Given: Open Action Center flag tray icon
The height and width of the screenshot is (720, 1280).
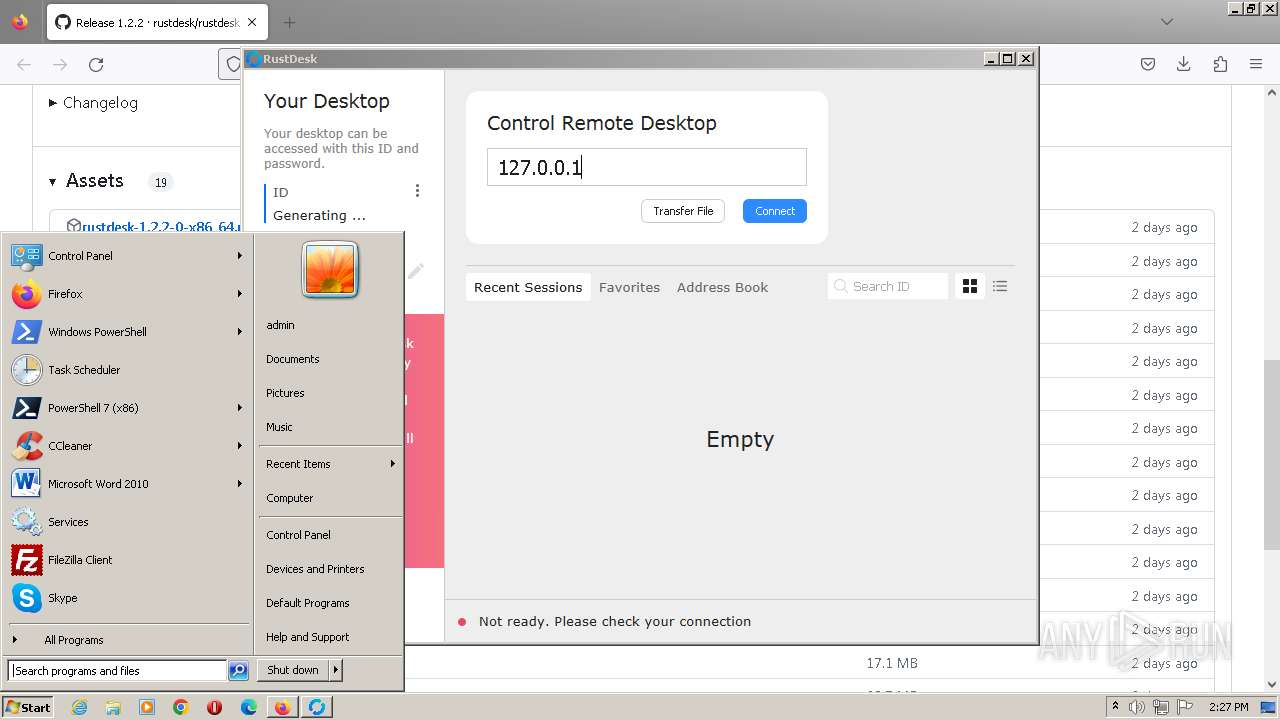Looking at the screenshot, I should [x=1183, y=707].
